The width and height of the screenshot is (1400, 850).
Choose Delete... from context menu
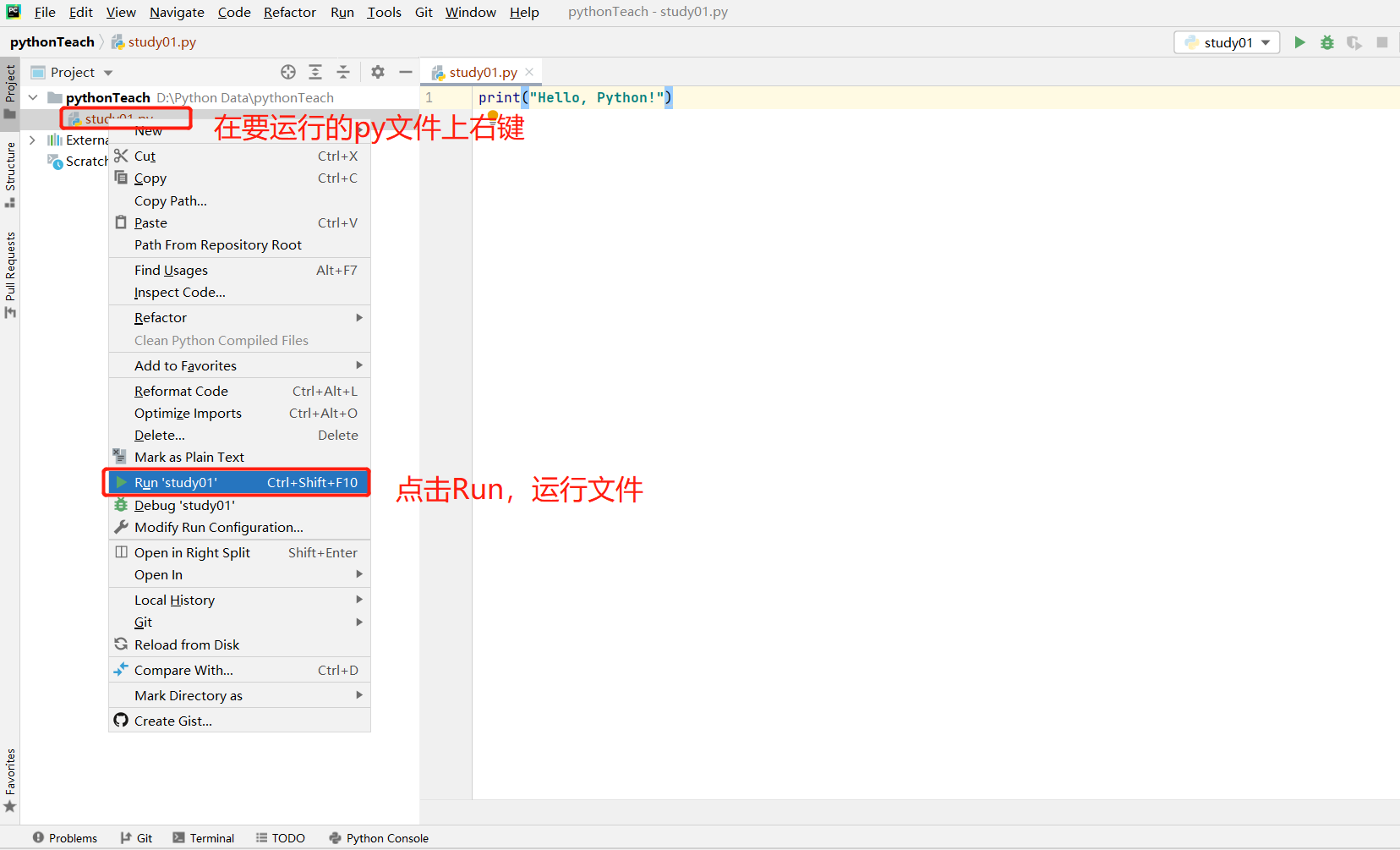tap(240, 435)
